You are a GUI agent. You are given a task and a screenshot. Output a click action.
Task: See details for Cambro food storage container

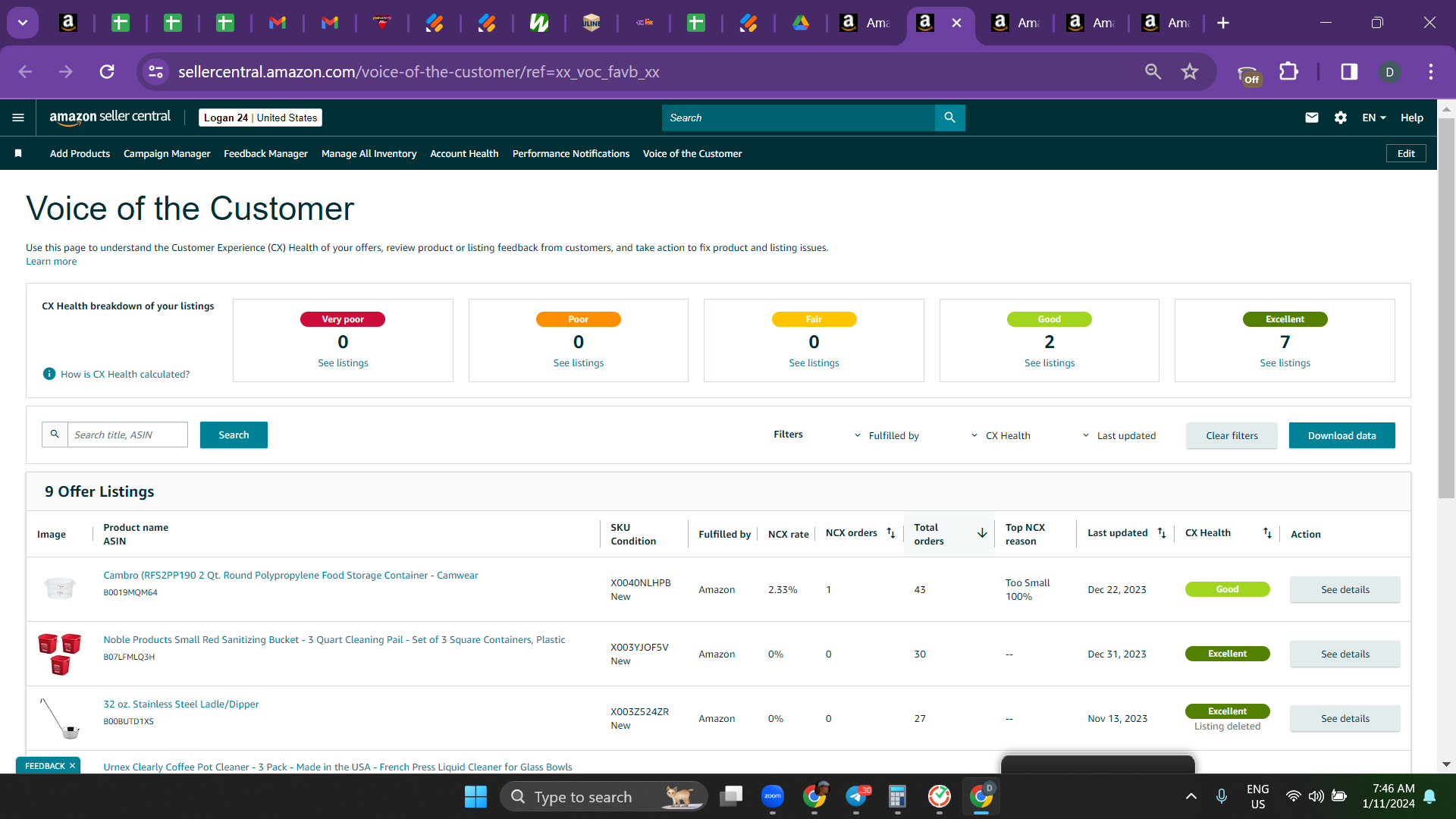click(x=1345, y=589)
